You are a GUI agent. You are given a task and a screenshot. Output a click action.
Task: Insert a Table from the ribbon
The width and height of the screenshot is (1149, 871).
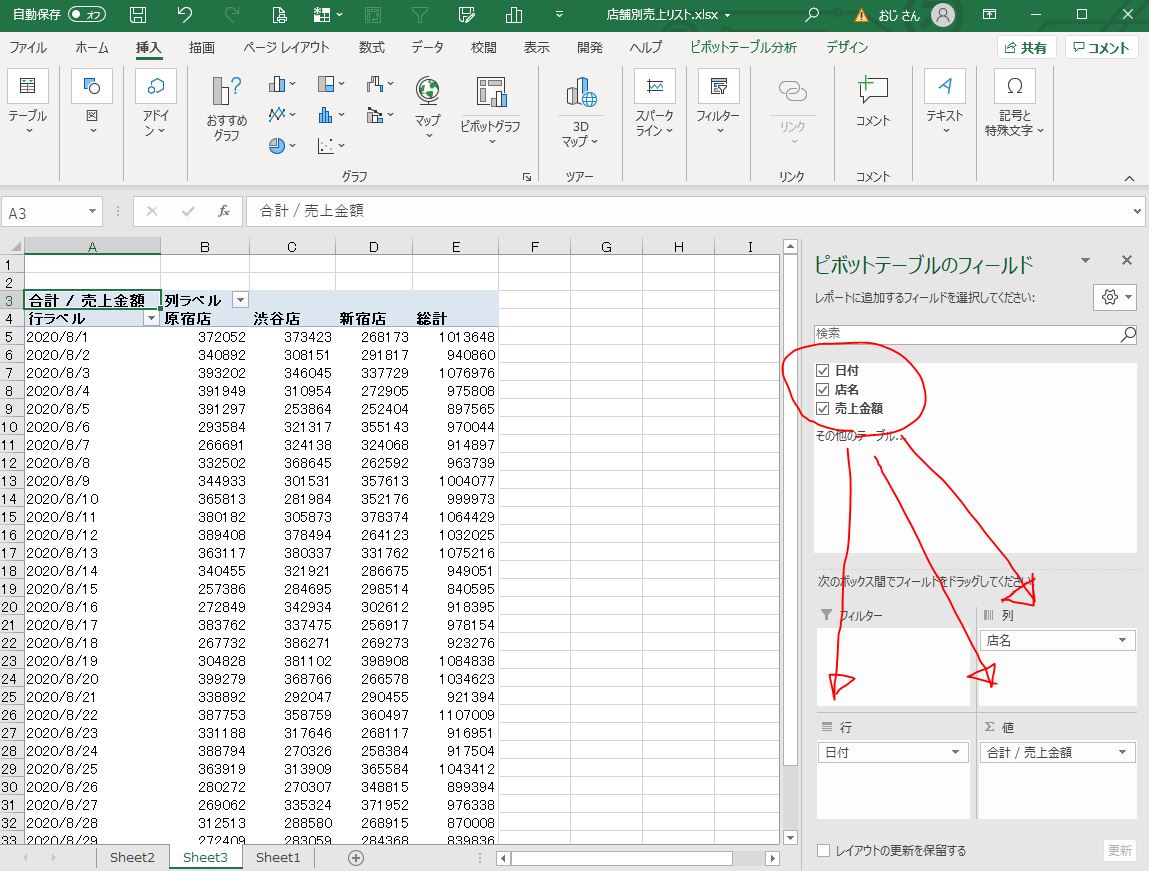click(x=28, y=100)
